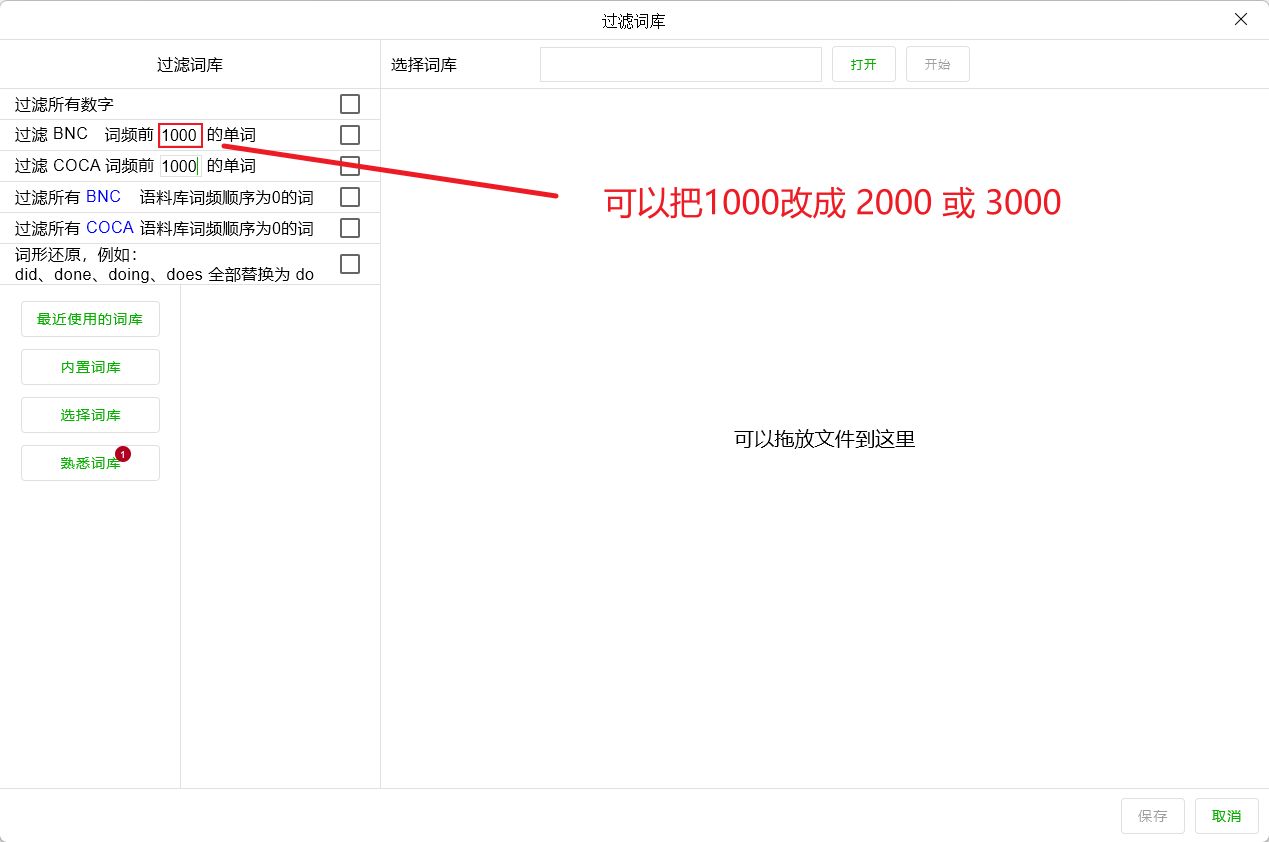This screenshot has height=842, width=1269.
Task: Open the 内置词库 panel
Action: pos(90,366)
